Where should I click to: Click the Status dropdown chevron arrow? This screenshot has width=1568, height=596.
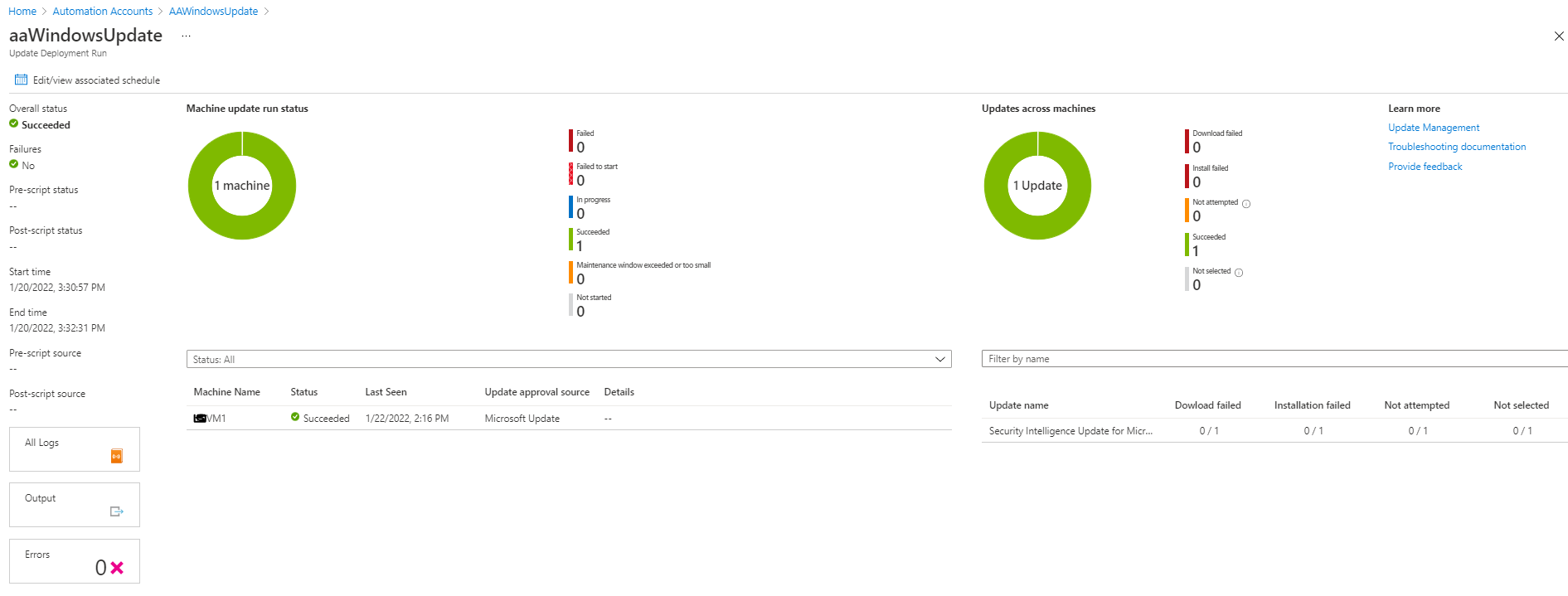(x=940, y=360)
